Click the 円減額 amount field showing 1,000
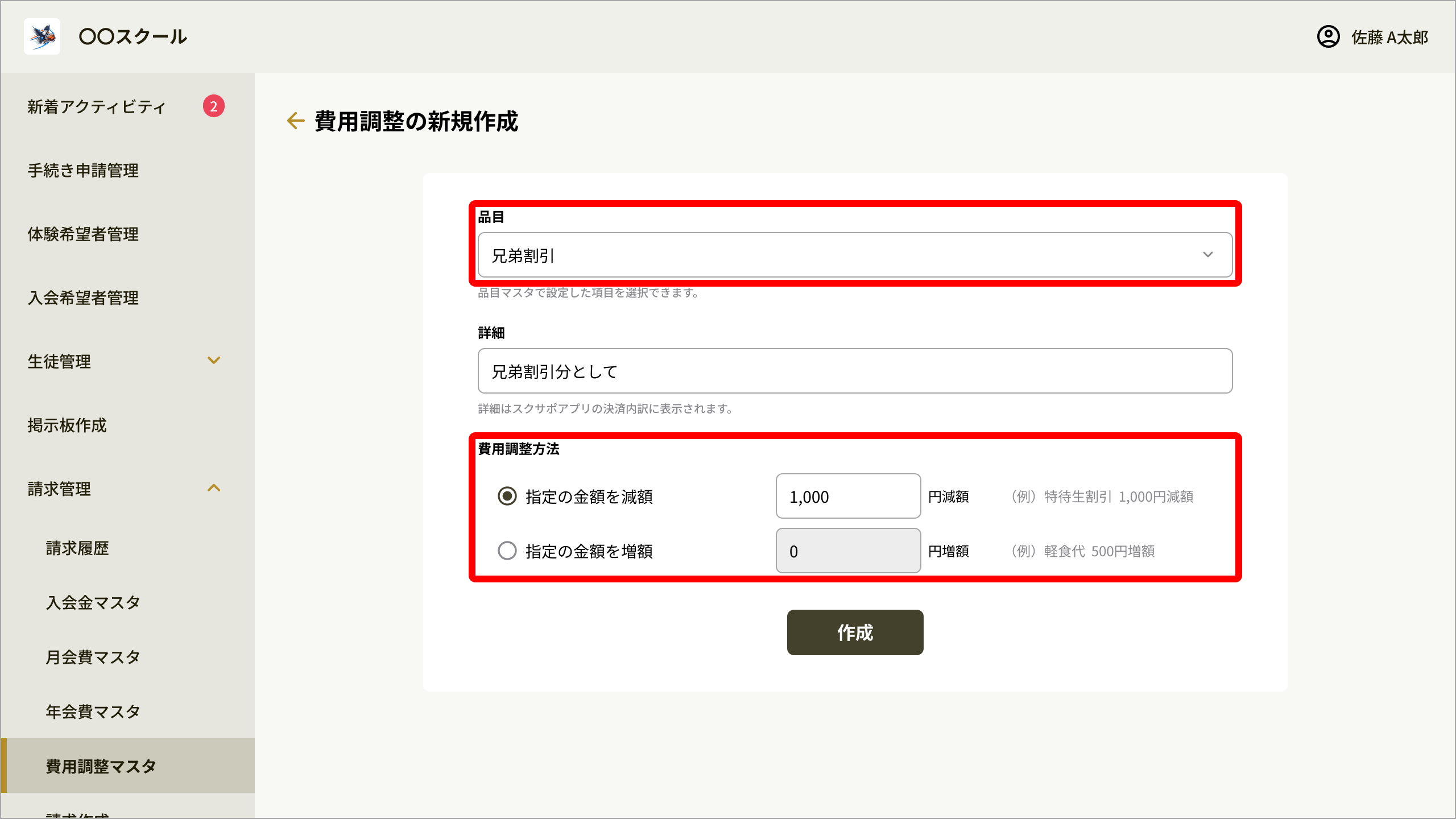The width and height of the screenshot is (1456, 819). click(848, 496)
